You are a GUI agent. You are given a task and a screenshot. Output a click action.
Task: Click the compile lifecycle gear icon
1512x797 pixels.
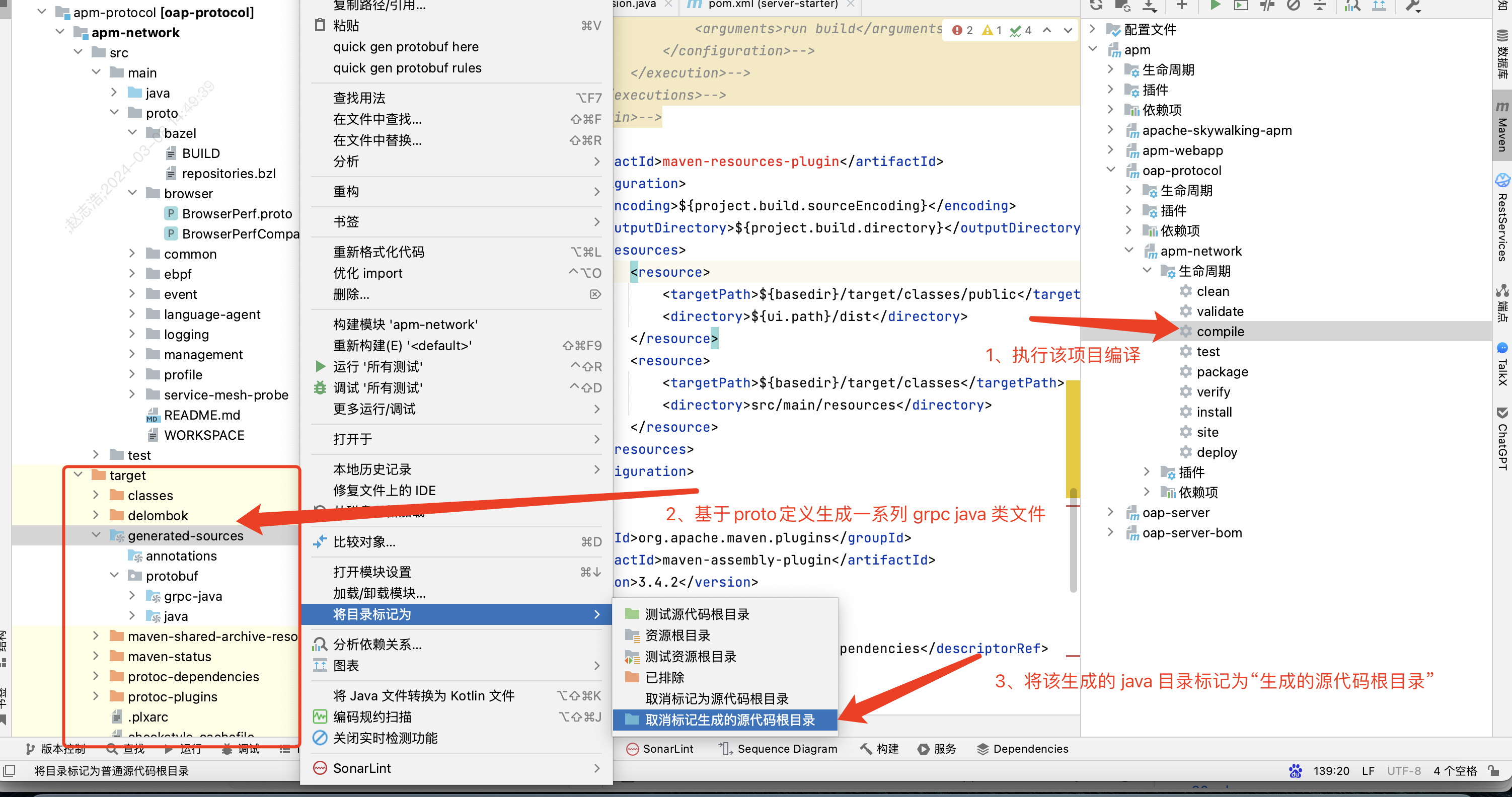1186,332
